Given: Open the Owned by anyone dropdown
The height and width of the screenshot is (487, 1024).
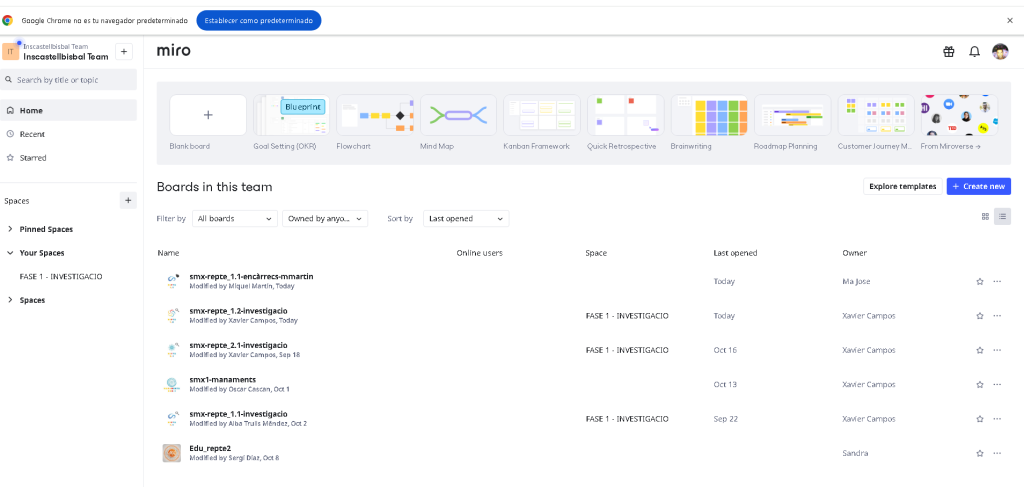Looking at the screenshot, I should pos(325,218).
